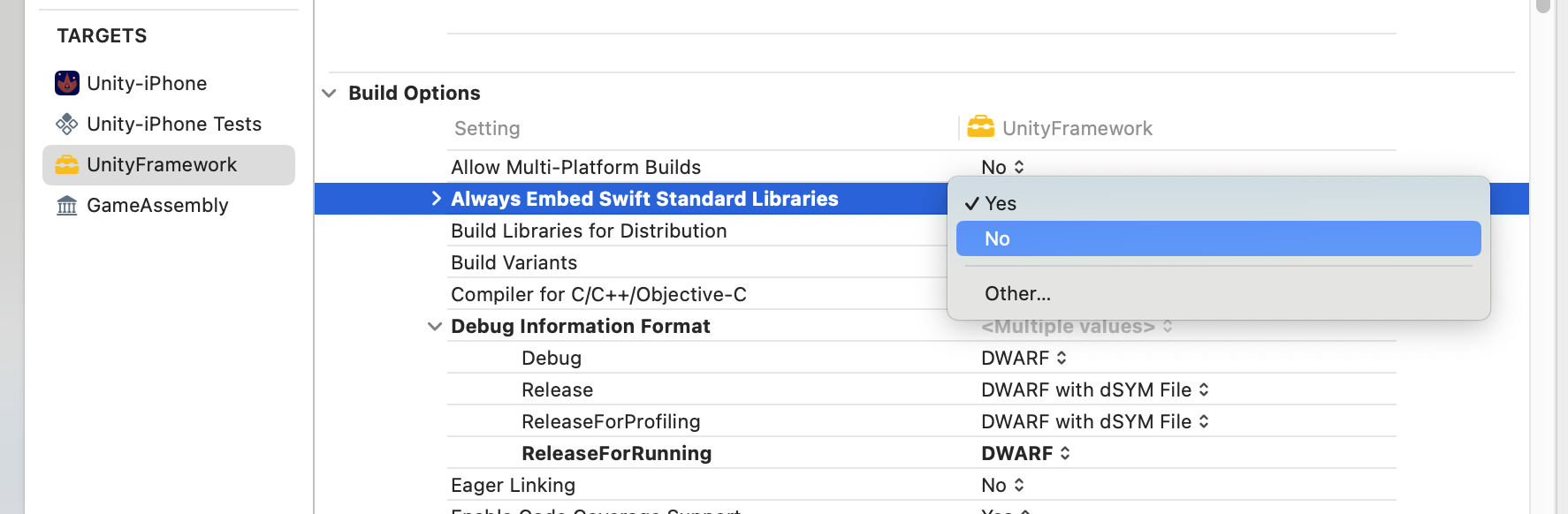Select Always Embed Swift Standard Libraries setting
The height and width of the screenshot is (514, 1568).
tap(644, 199)
